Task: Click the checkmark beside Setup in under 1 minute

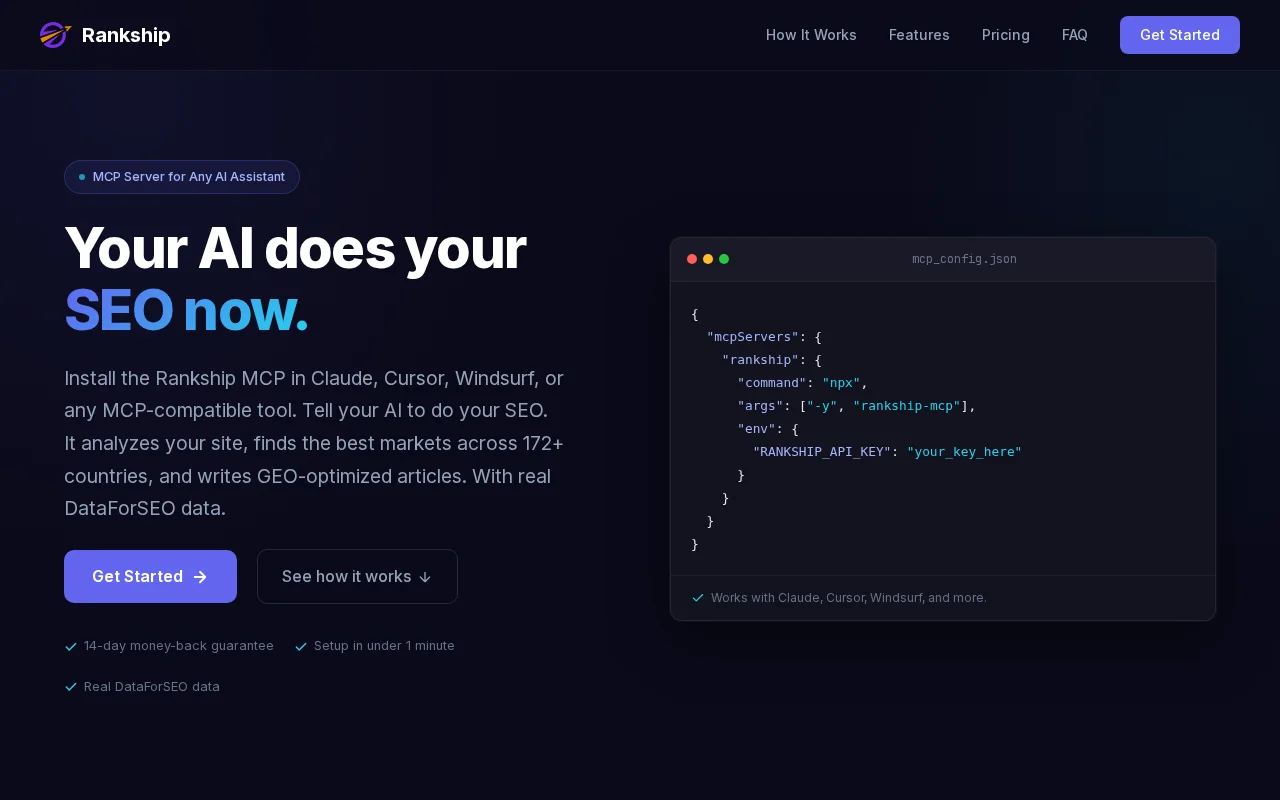Action: coord(301,646)
